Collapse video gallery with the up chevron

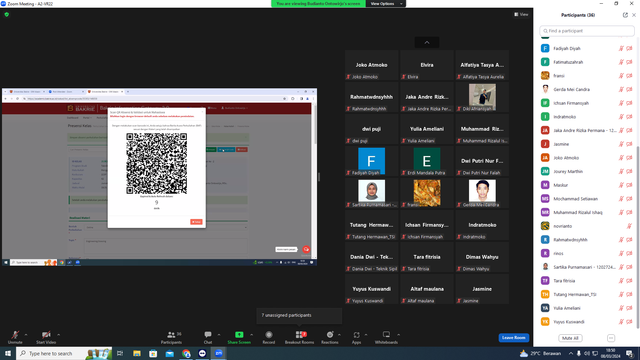(x=427, y=42)
